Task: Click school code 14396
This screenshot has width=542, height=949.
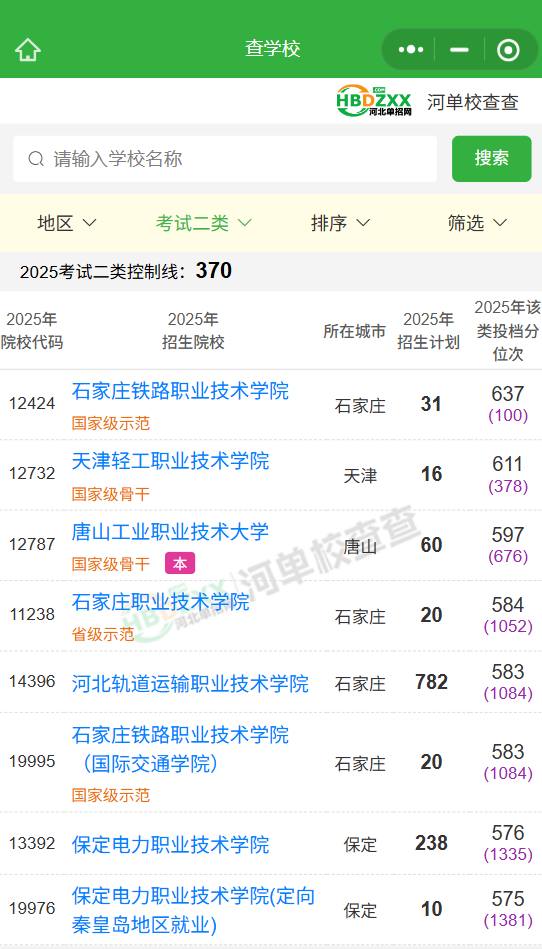Action: click(x=31, y=681)
